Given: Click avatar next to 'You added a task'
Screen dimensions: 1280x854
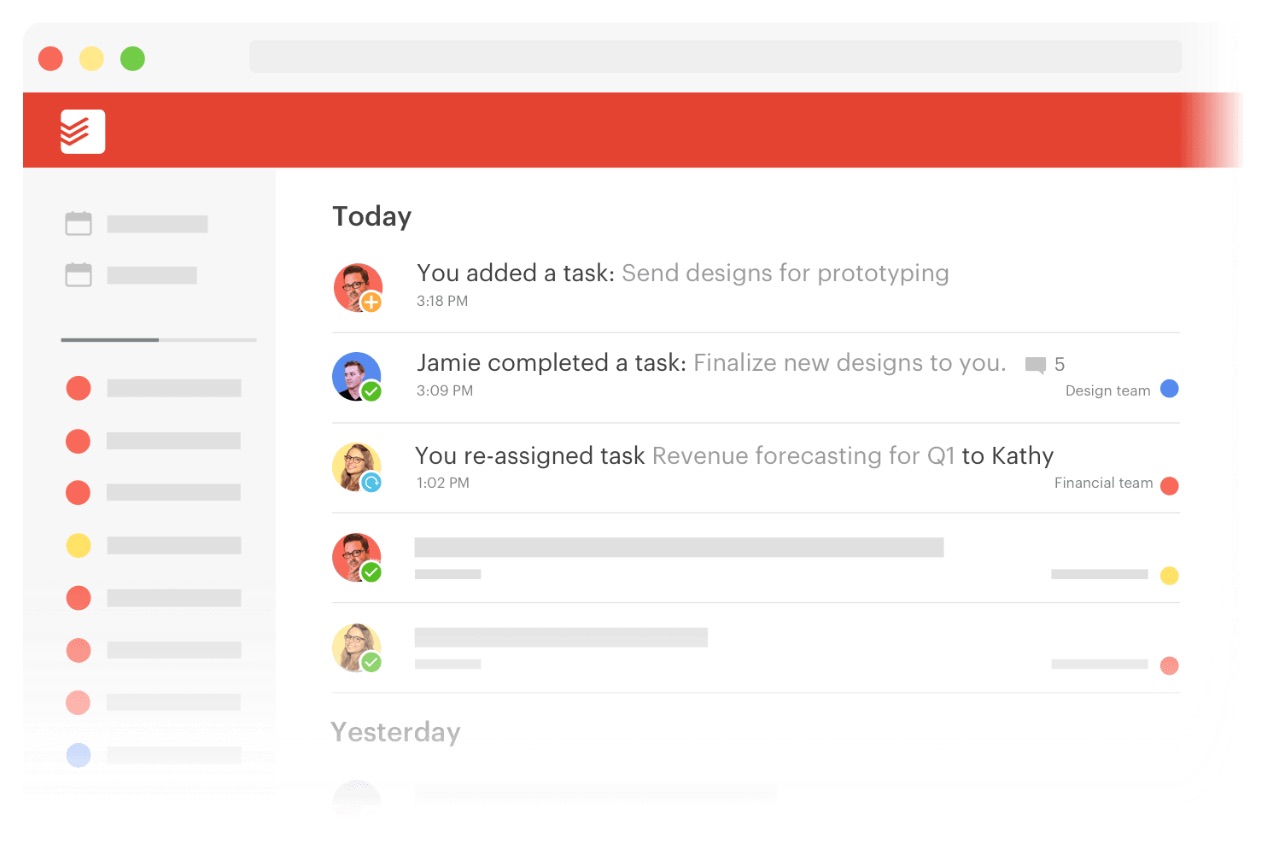Looking at the screenshot, I should pyautogui.click(x=358, y=288).
